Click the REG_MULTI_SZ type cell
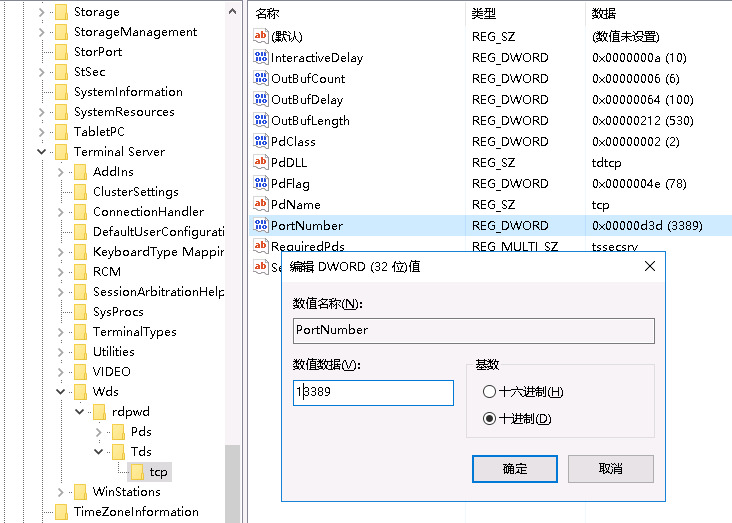The image size is (732, 523). pyautogui.click(x=514, y=246)
